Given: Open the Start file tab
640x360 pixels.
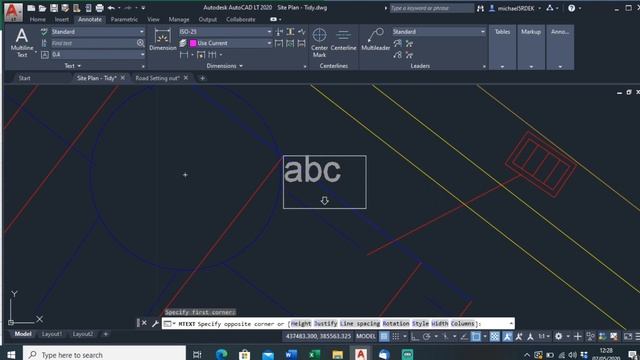Looking at the screenshot, I should 24,78.
